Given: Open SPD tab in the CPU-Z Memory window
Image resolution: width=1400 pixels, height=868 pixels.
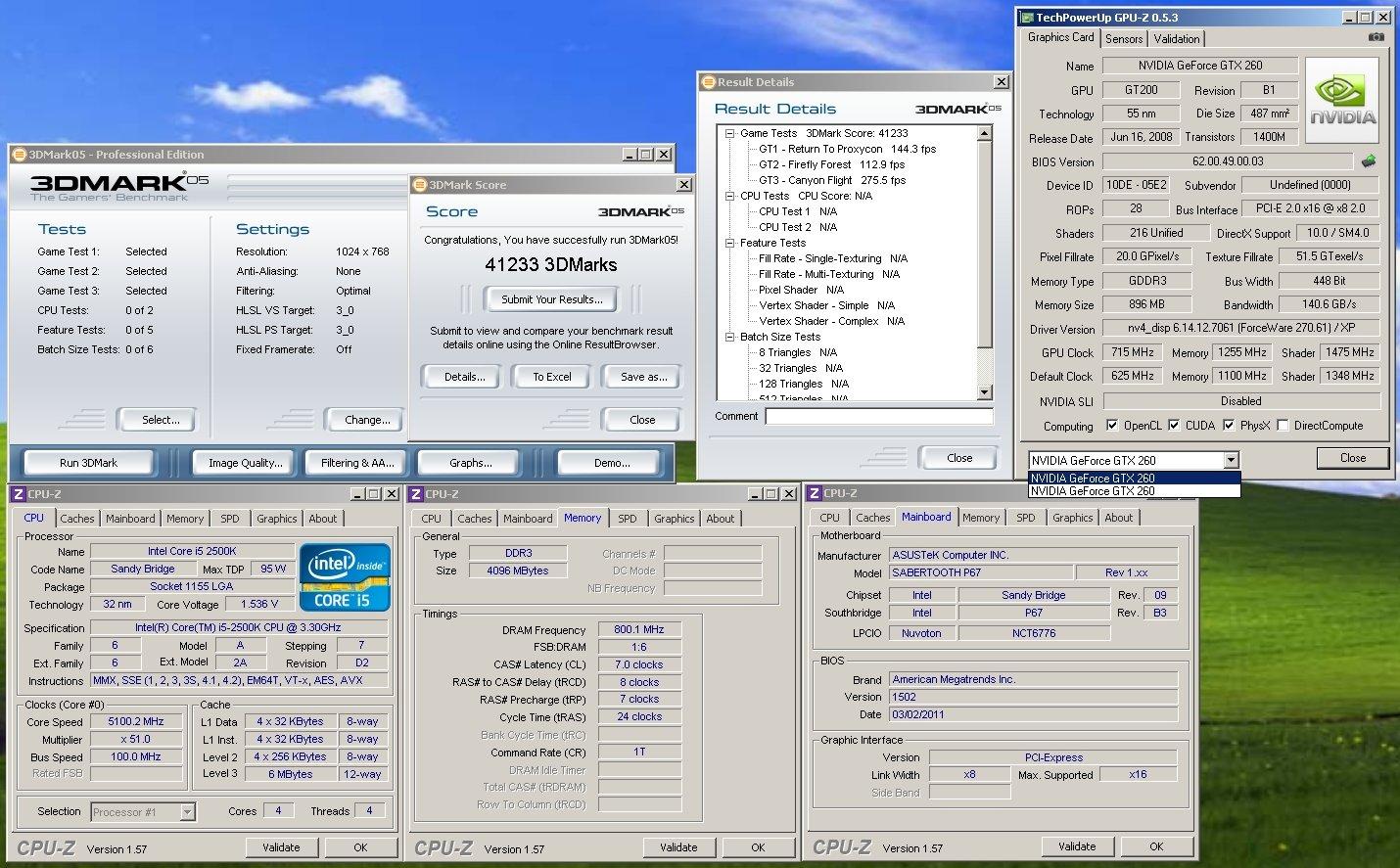Looking at the screenshot, I should [628, 519].
